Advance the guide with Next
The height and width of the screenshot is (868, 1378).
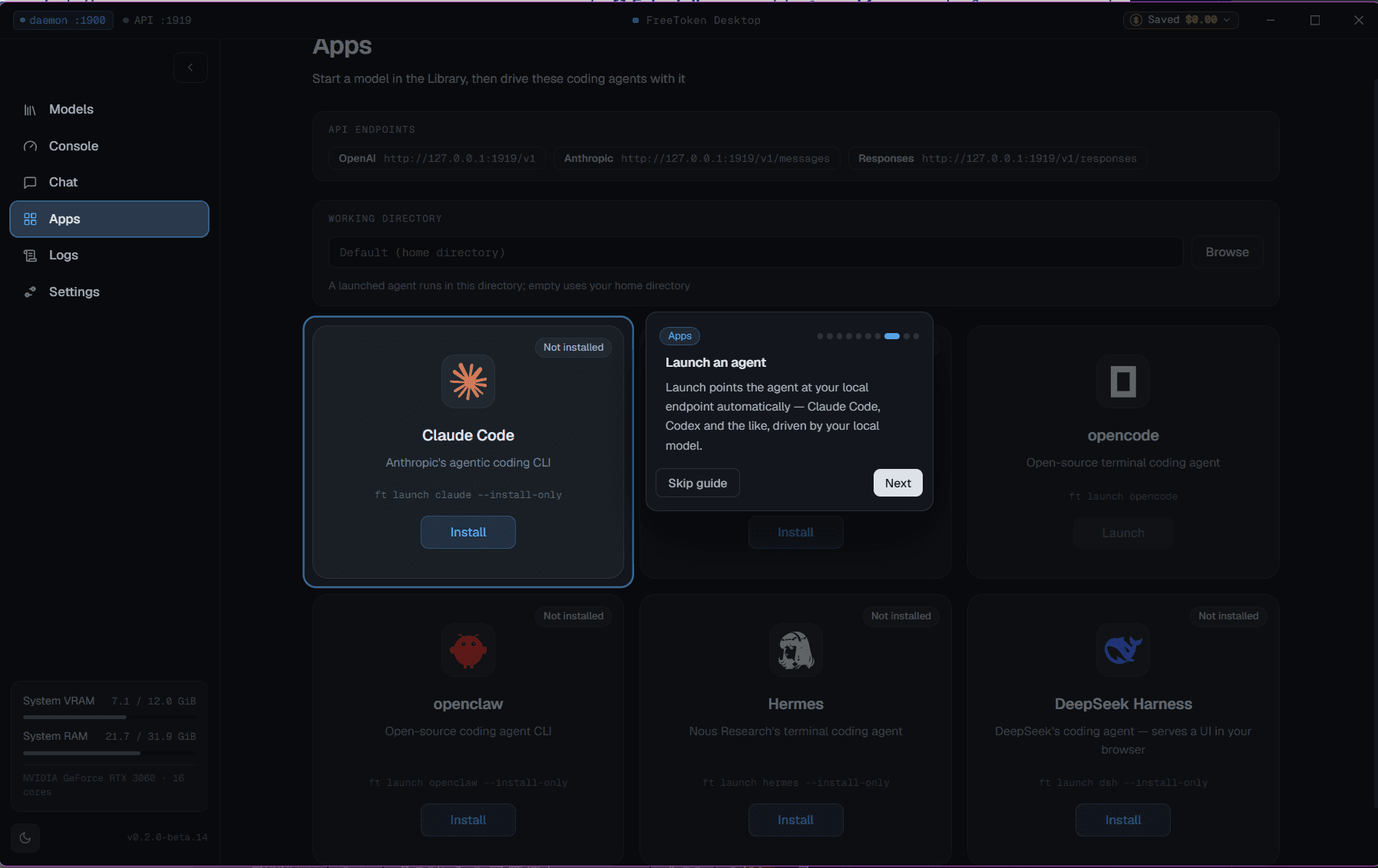898,483
